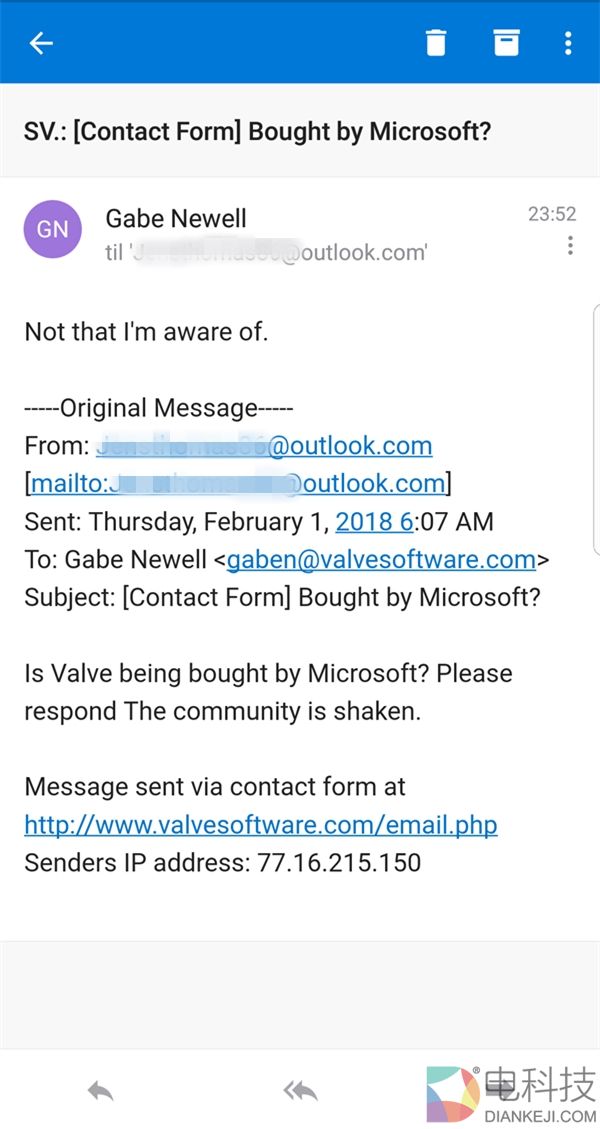This screenshot has width=600, height=1129.
Task: Tap the 23:52 timestamp
Action: 552,214
